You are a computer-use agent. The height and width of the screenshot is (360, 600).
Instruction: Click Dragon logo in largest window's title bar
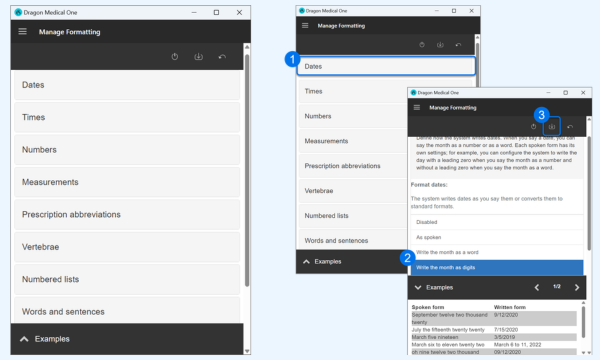click(x=18, y=12)
